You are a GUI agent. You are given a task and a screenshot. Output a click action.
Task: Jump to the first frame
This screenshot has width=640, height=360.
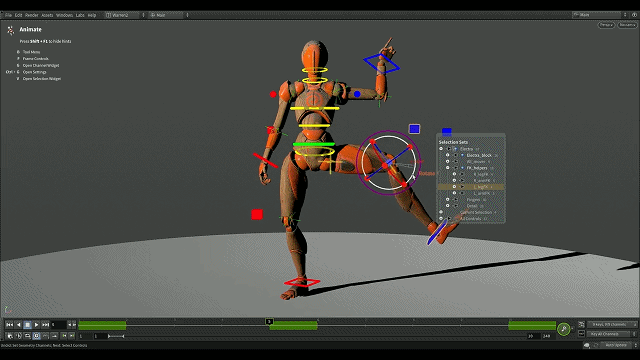(9, 325)
